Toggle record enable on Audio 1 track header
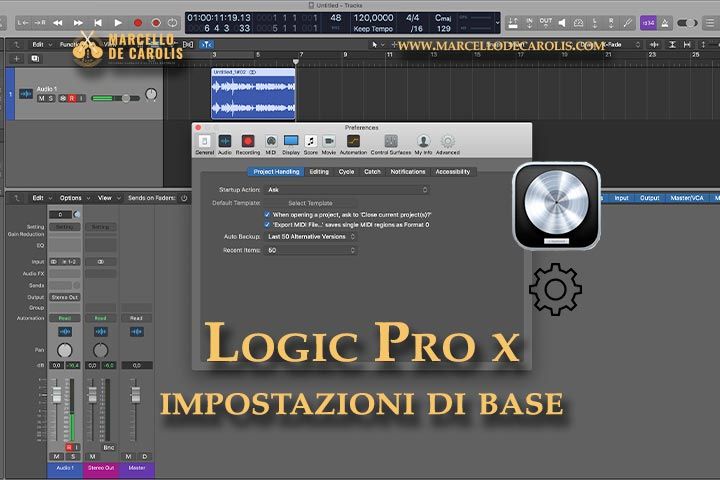This screenshot has width=720, height=480. [72, 98]
